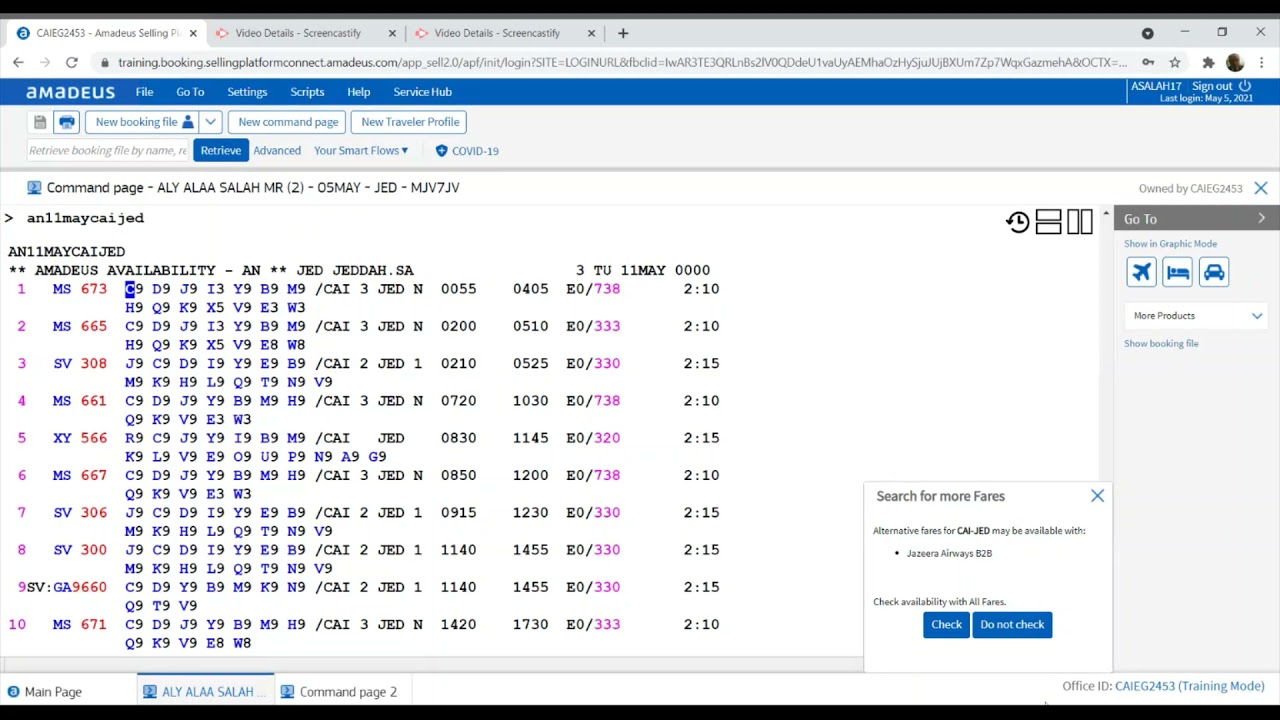
Task: Click aircraft type 333 on MS 665 row
Action: pyautogui.click(x=607, y=326)
